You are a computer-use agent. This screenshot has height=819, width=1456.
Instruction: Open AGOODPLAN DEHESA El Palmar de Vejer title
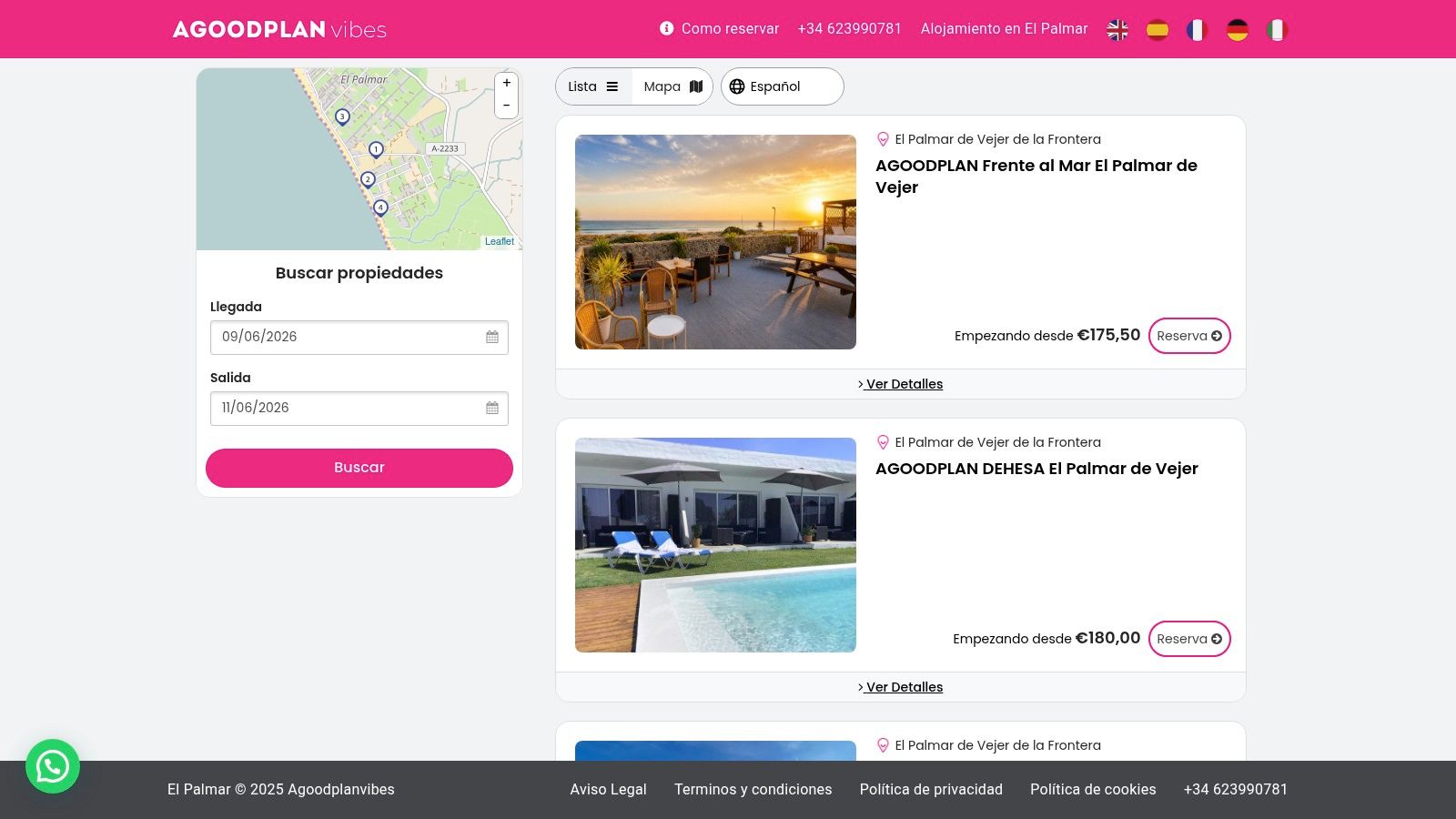1036,469
